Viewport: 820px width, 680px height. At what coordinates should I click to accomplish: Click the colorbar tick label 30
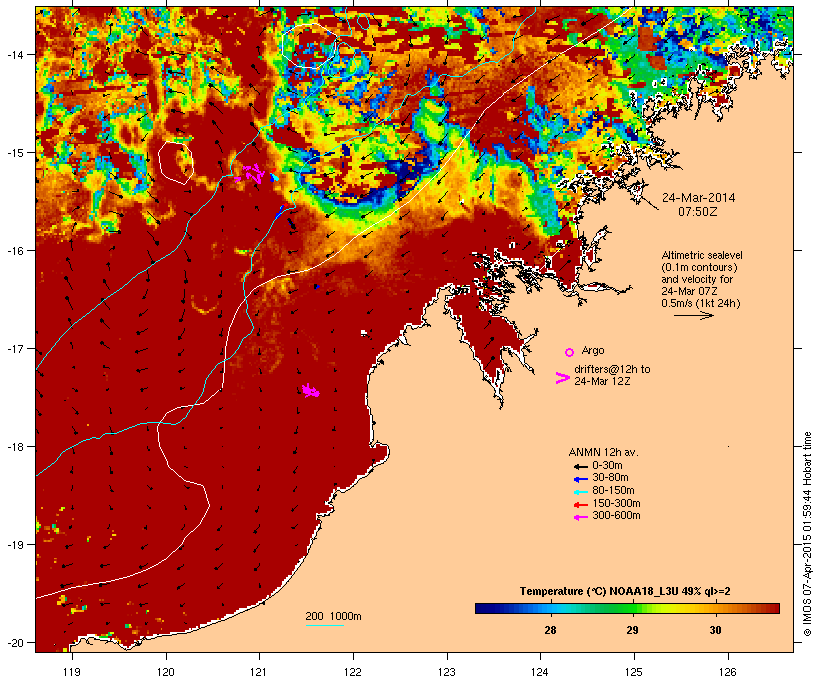pyautogui.click(x=715, y=630)
